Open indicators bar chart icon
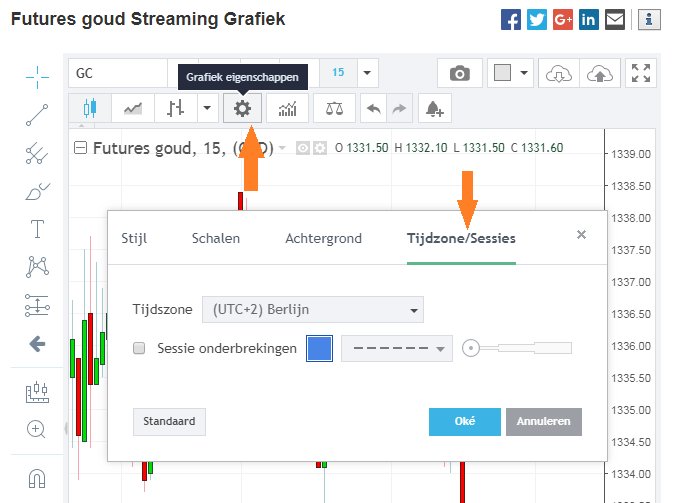 pos(288,108)
